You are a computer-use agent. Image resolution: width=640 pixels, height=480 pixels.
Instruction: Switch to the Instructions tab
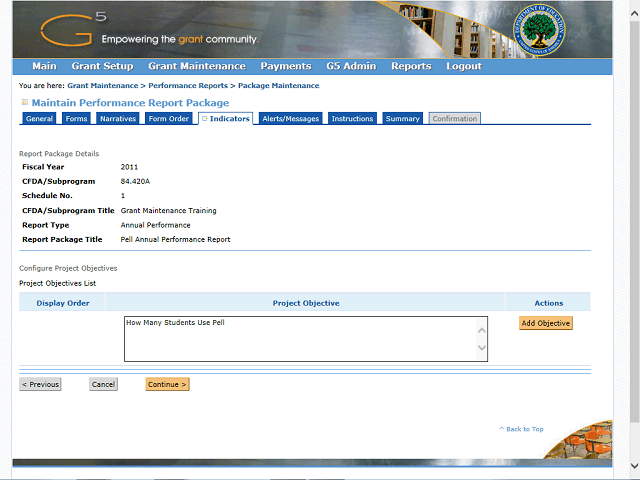coord(352,118)
